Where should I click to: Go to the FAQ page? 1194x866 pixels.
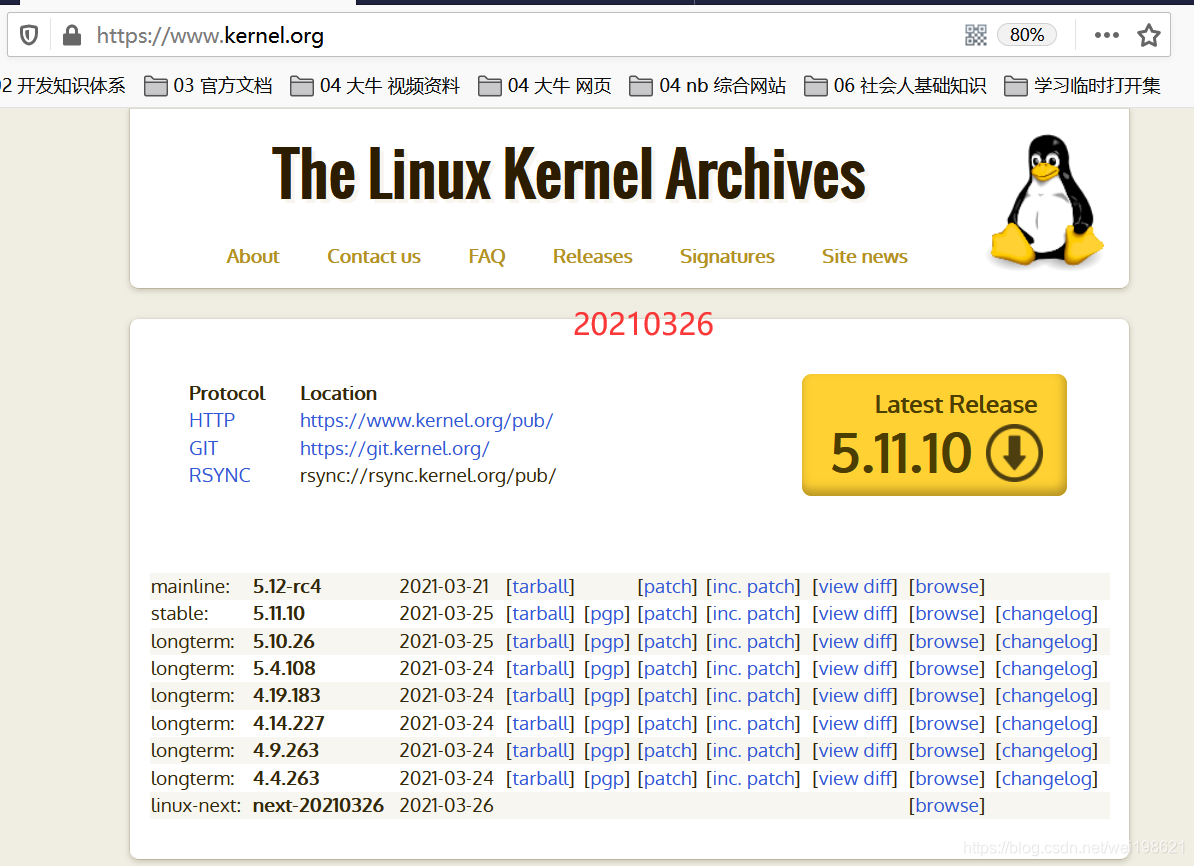click(x=487, y=257)
